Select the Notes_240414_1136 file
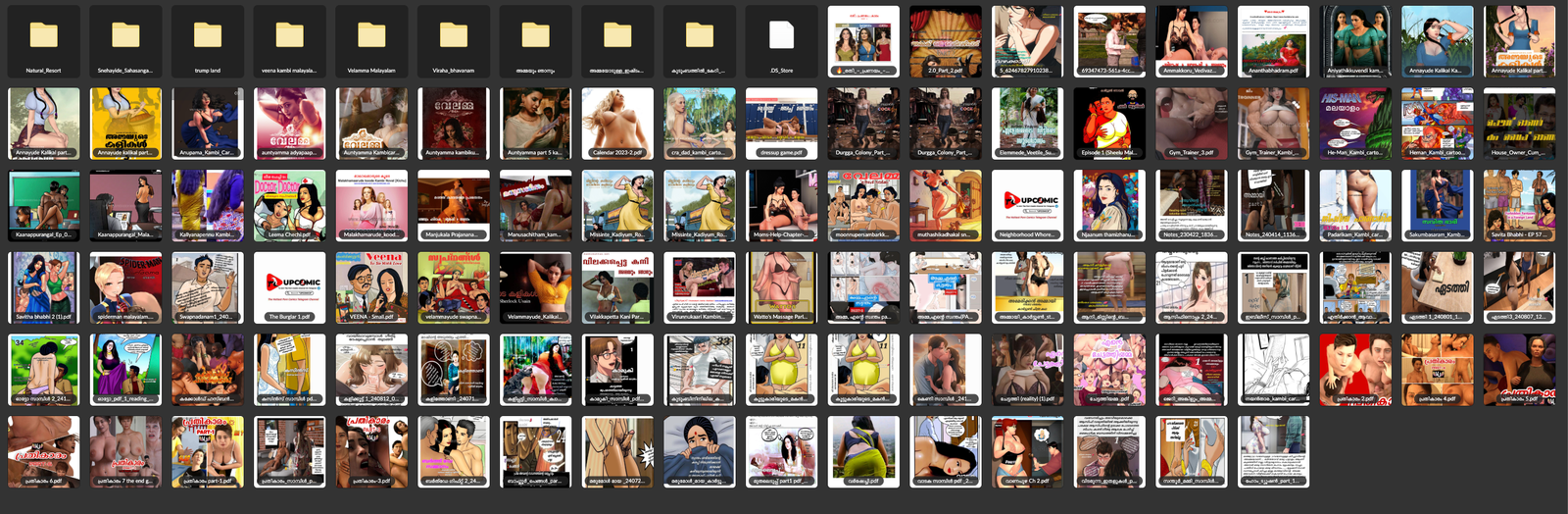The height and width of the screenshot is (514, 1568). [x=1273, y=207]
